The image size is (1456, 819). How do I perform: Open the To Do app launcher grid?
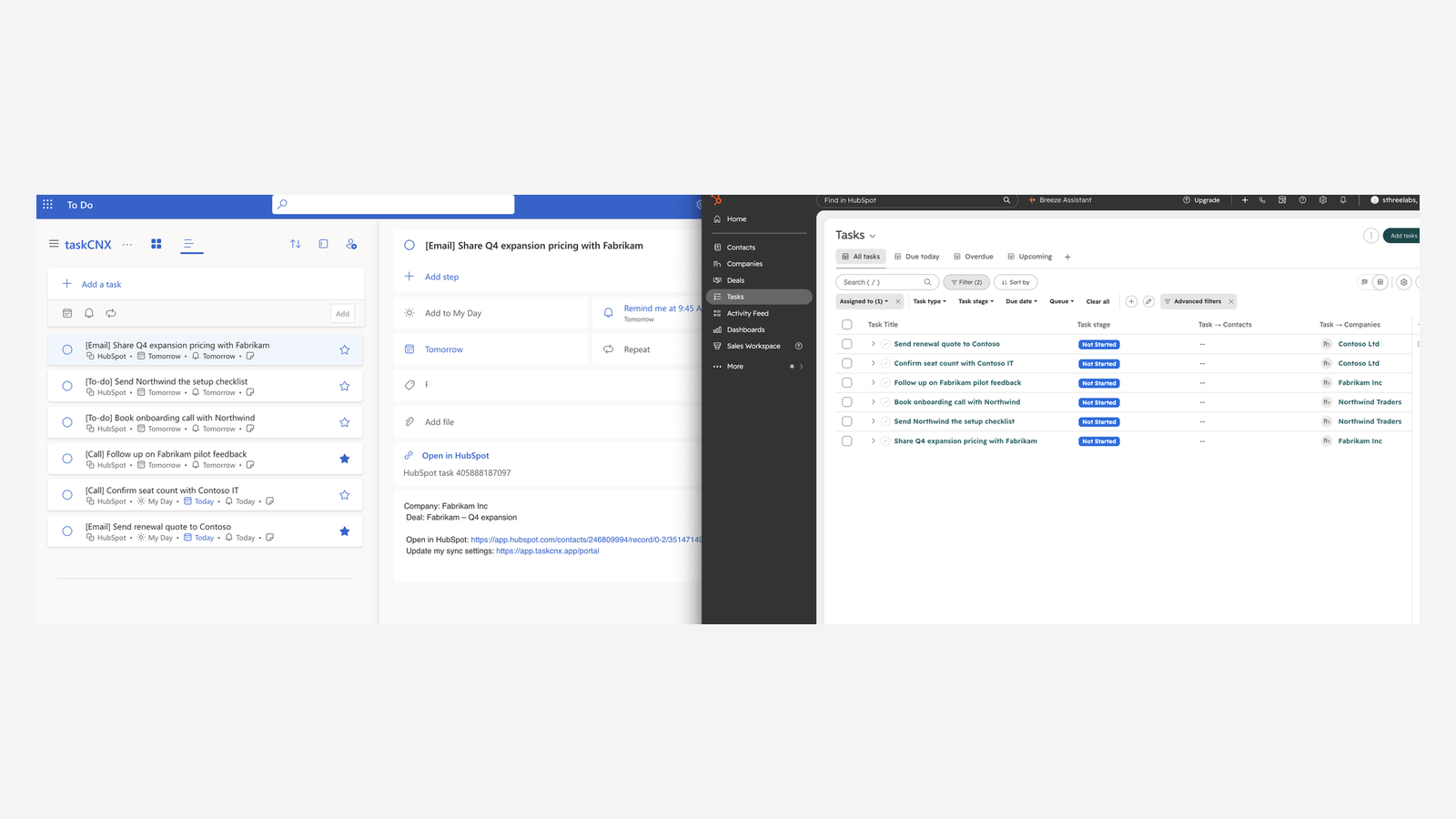(x=48, y=205)
